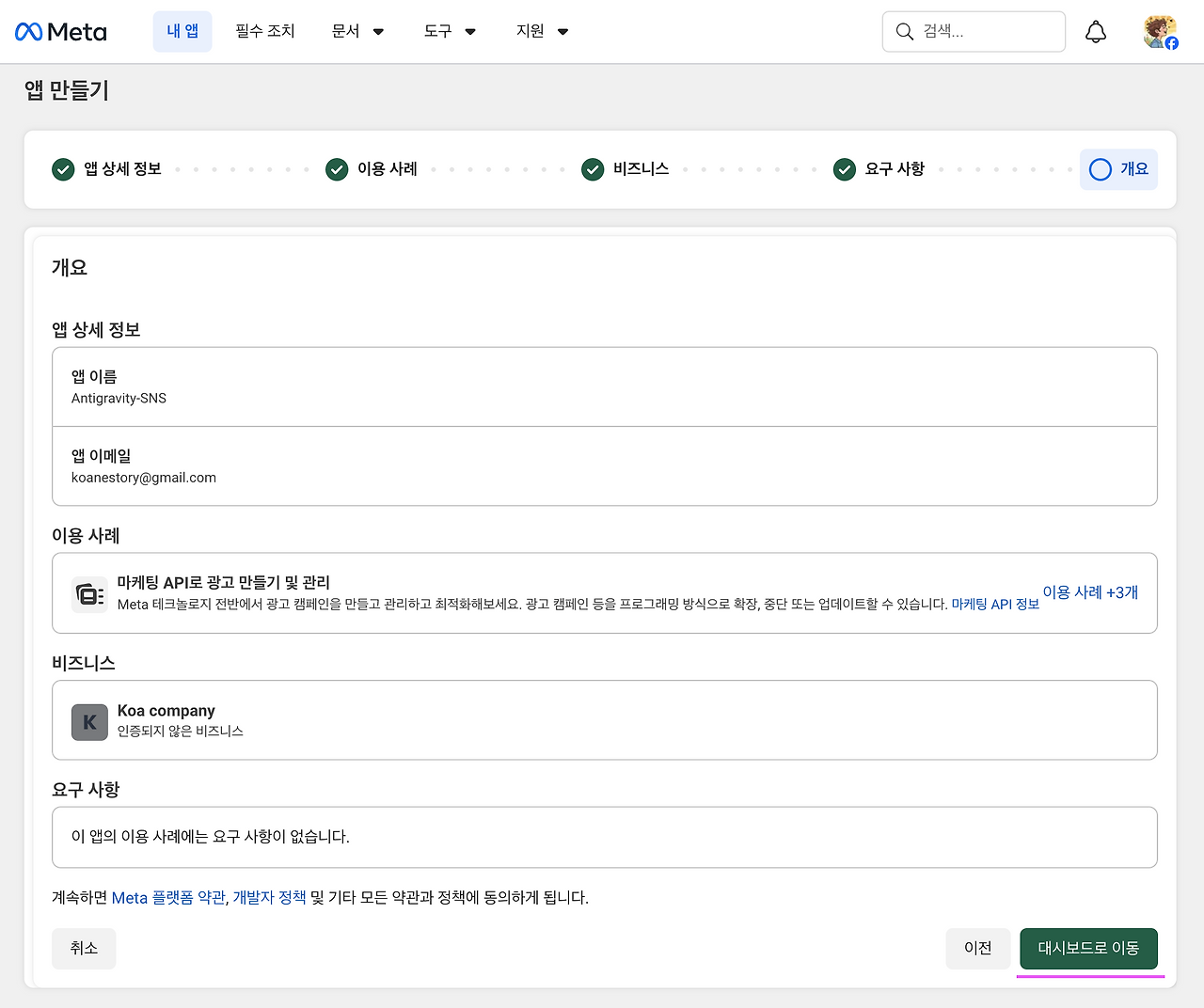
Task: Open the 내 앱 tab
Action: pyautogui.click(x=182, y=32)
